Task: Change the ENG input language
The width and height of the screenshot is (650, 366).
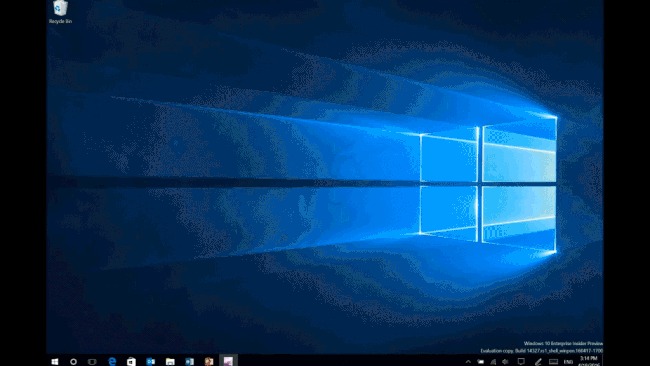Action: pos(568,362)
